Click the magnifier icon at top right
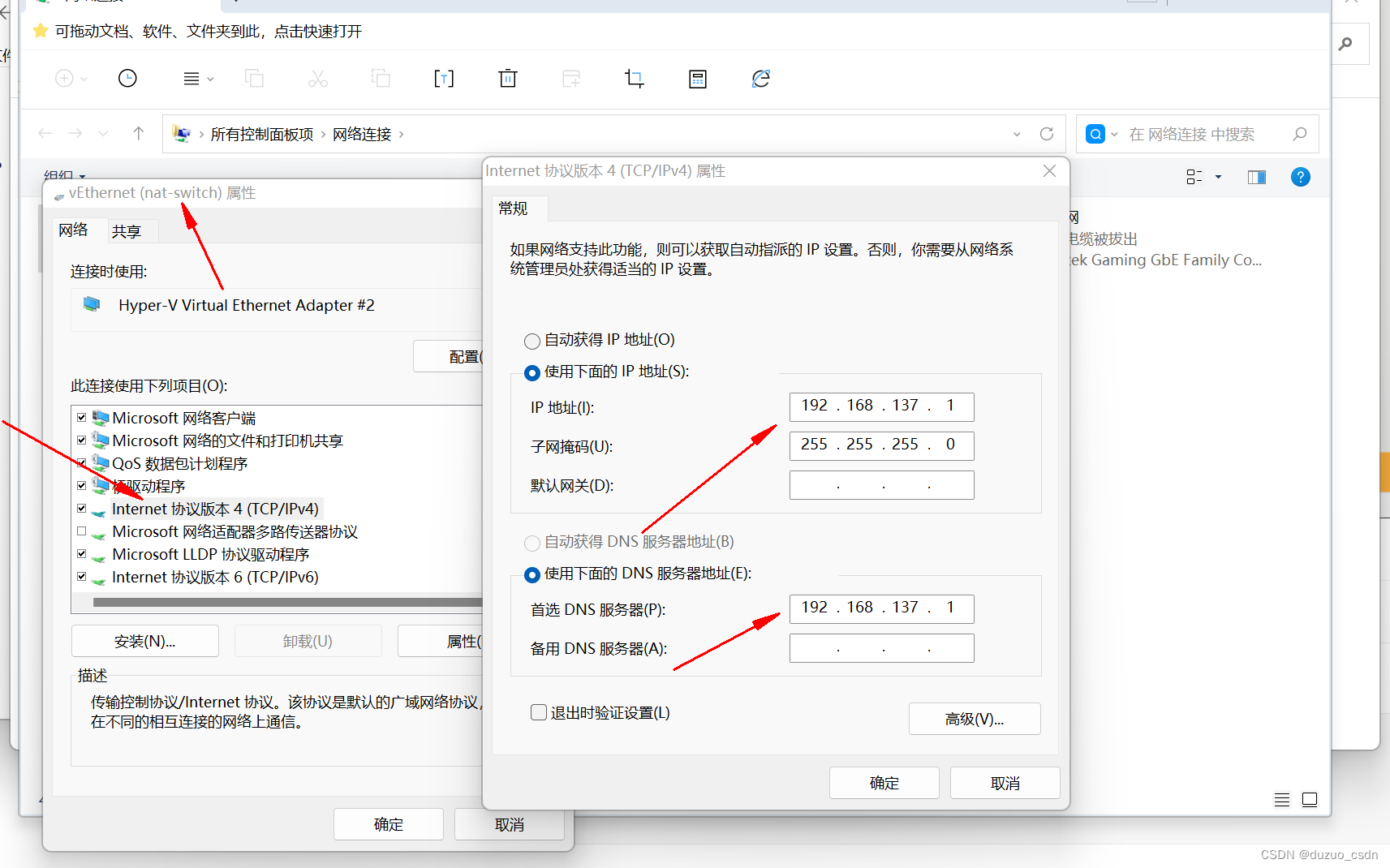The width and height of the screenshot is (1390, 868). click(x=1345, y=44)
